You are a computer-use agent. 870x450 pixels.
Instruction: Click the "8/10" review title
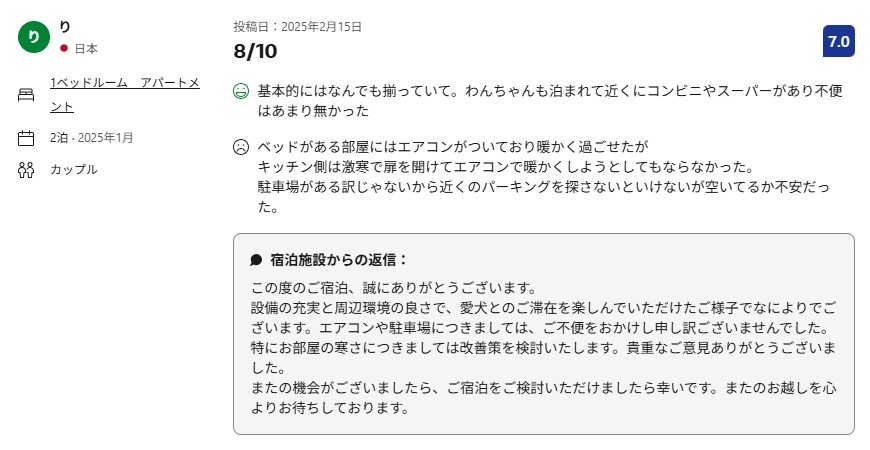click(255, 51)
